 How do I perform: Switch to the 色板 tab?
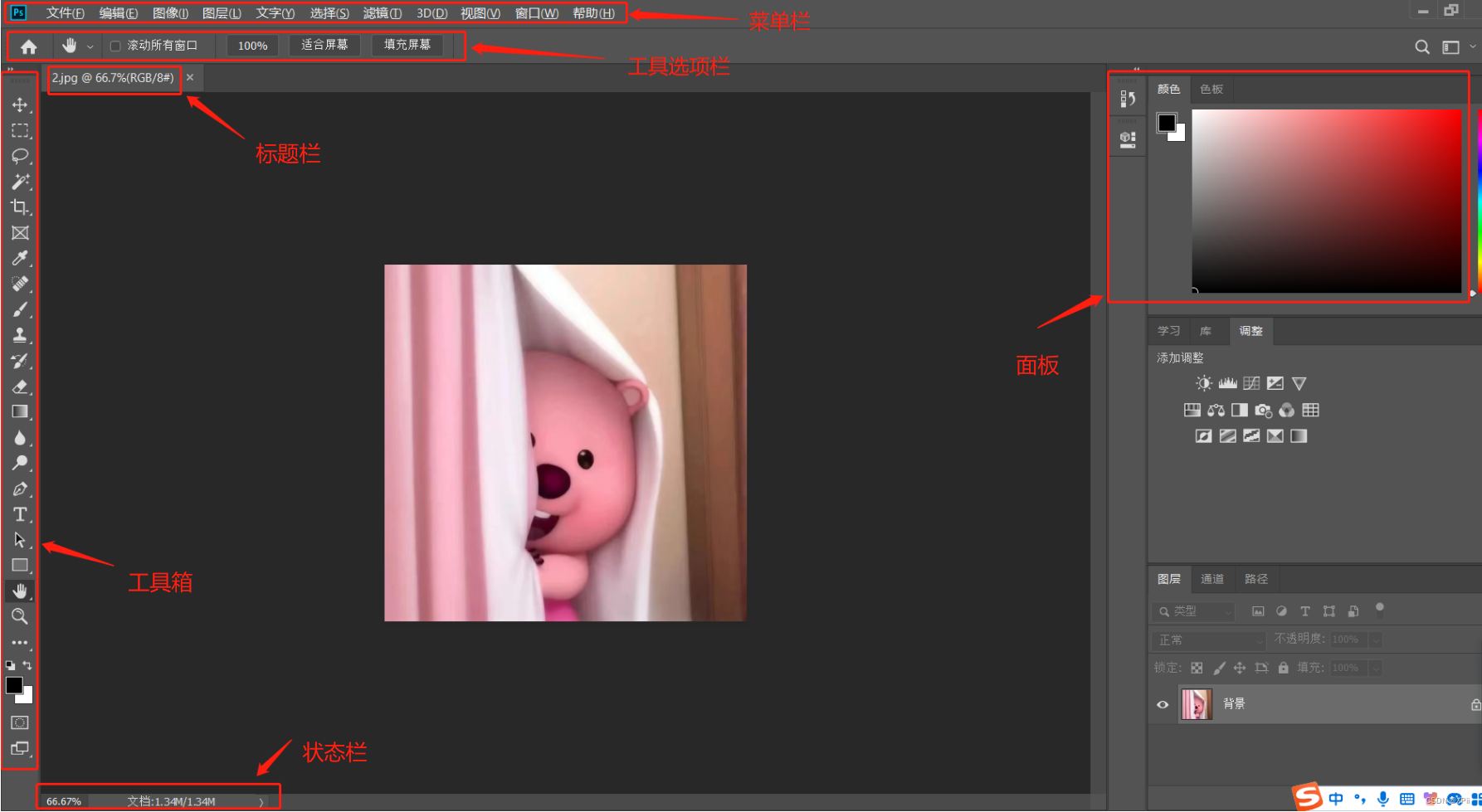click(1211, 89)
